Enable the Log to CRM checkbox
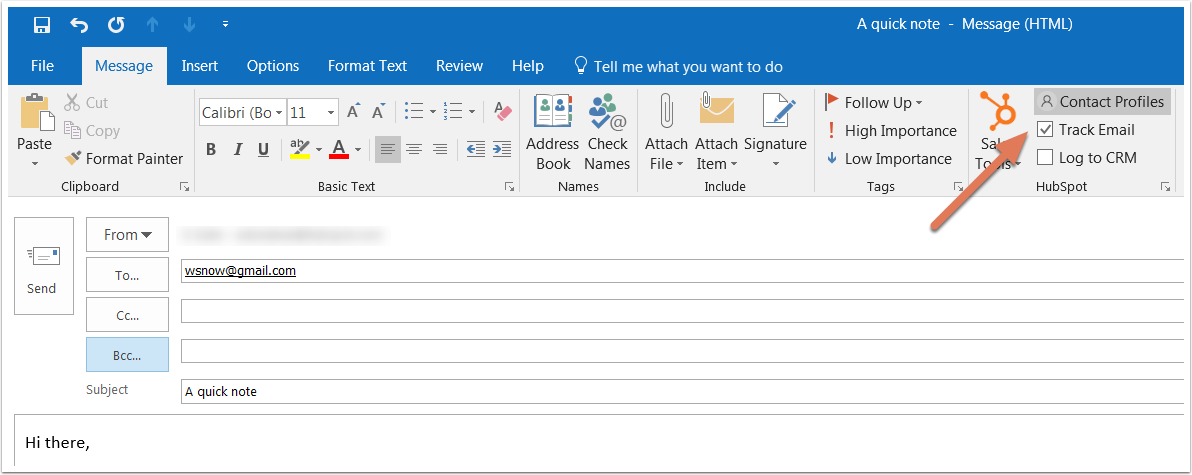The image size is (1192, 475). pos(1045,157)
